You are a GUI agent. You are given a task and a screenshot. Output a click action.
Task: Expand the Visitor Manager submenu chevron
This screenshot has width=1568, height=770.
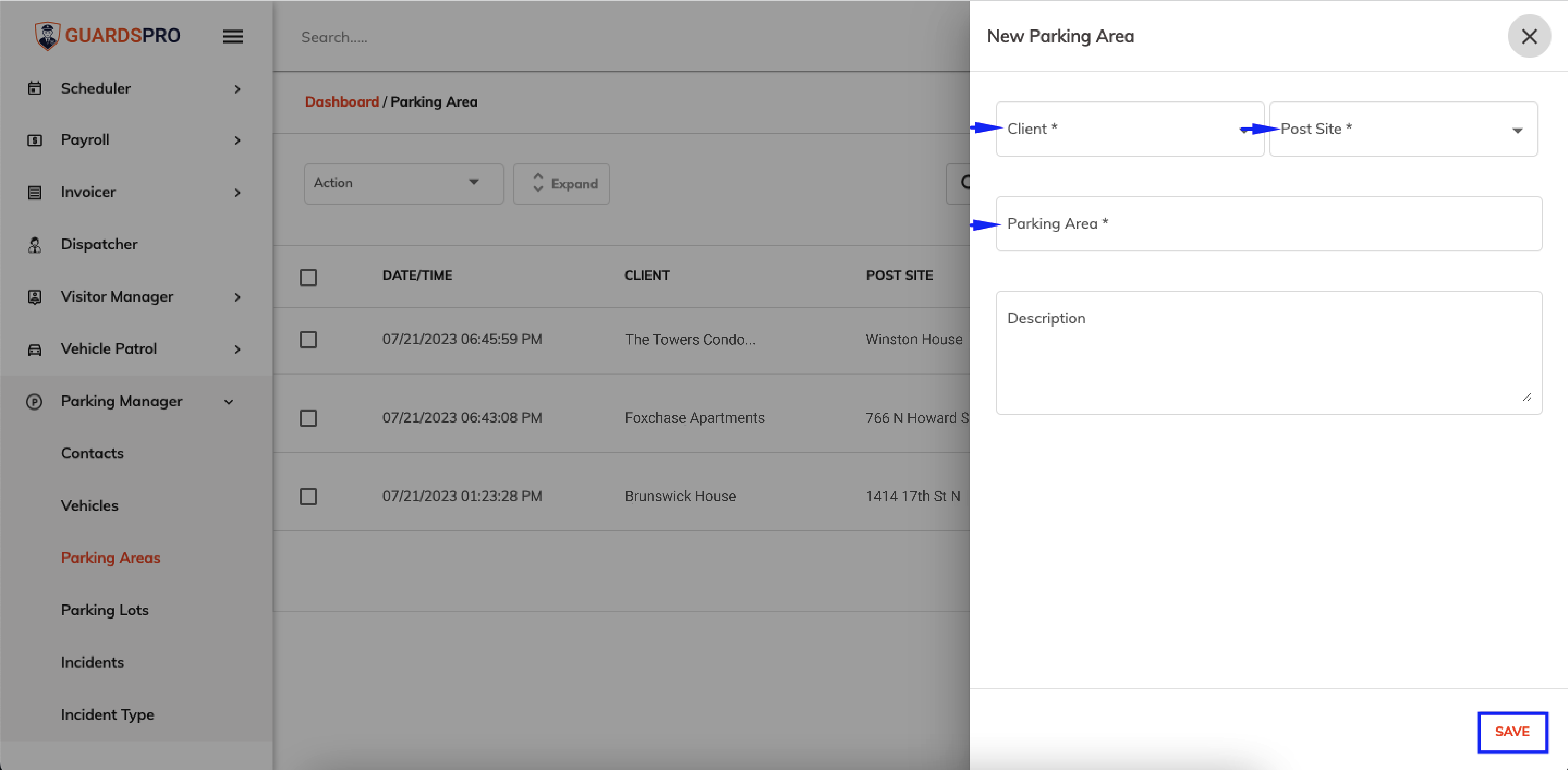tap(237, 297)
